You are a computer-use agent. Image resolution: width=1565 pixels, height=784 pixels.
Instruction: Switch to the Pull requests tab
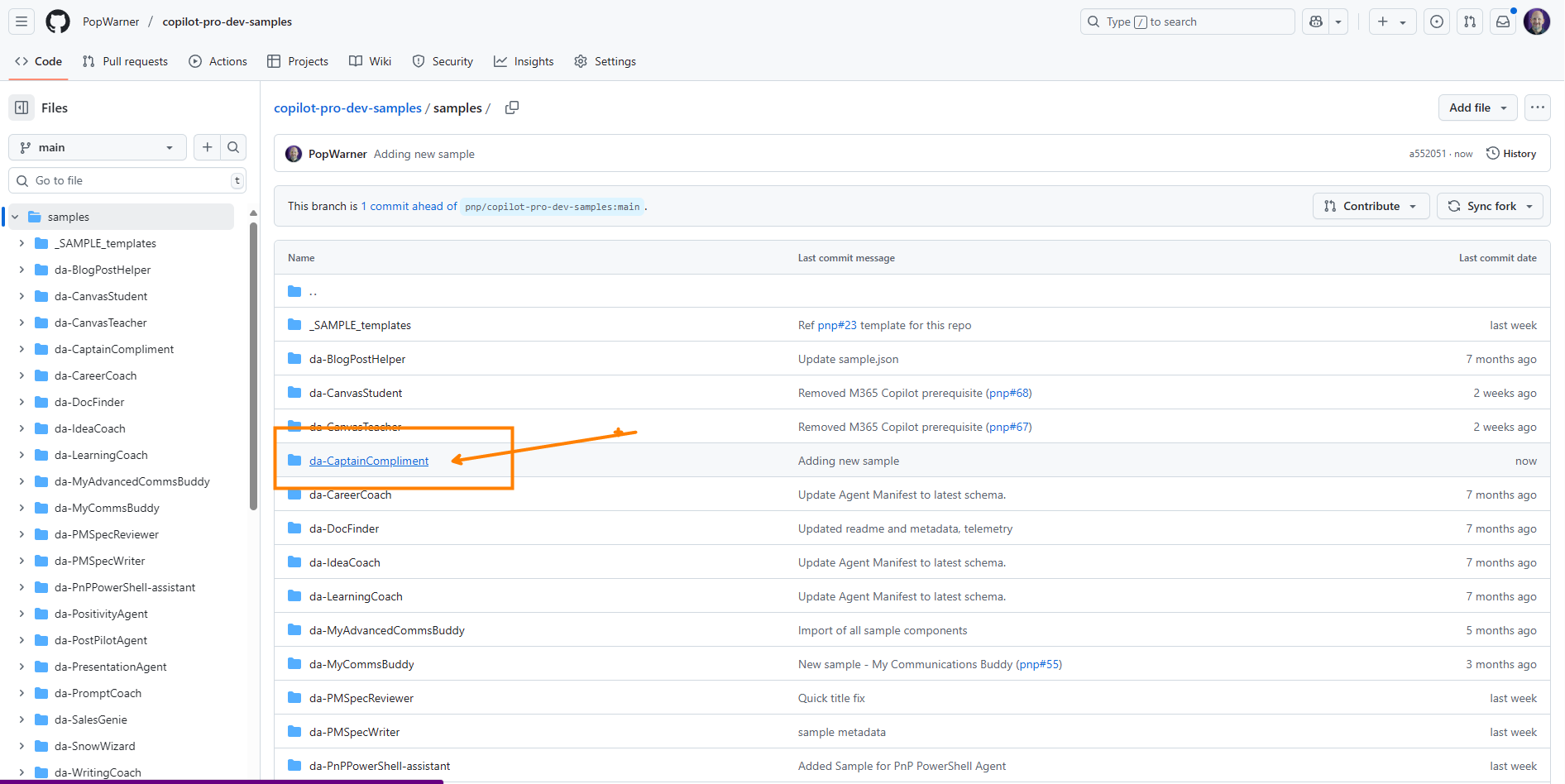125,61
